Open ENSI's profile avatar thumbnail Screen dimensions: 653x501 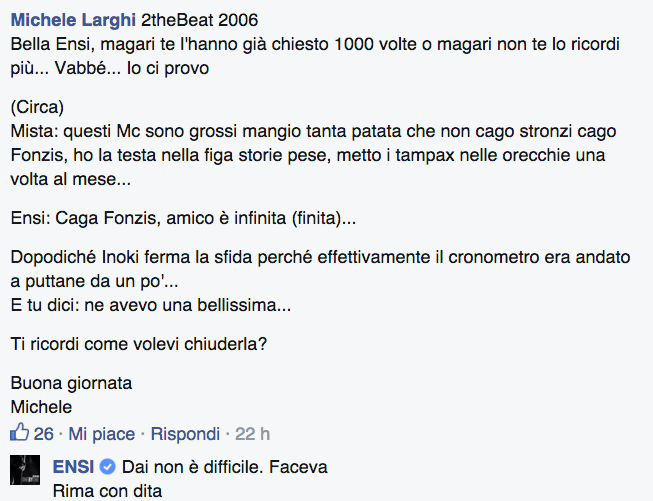pyautogui.click(x=25, y=470)
